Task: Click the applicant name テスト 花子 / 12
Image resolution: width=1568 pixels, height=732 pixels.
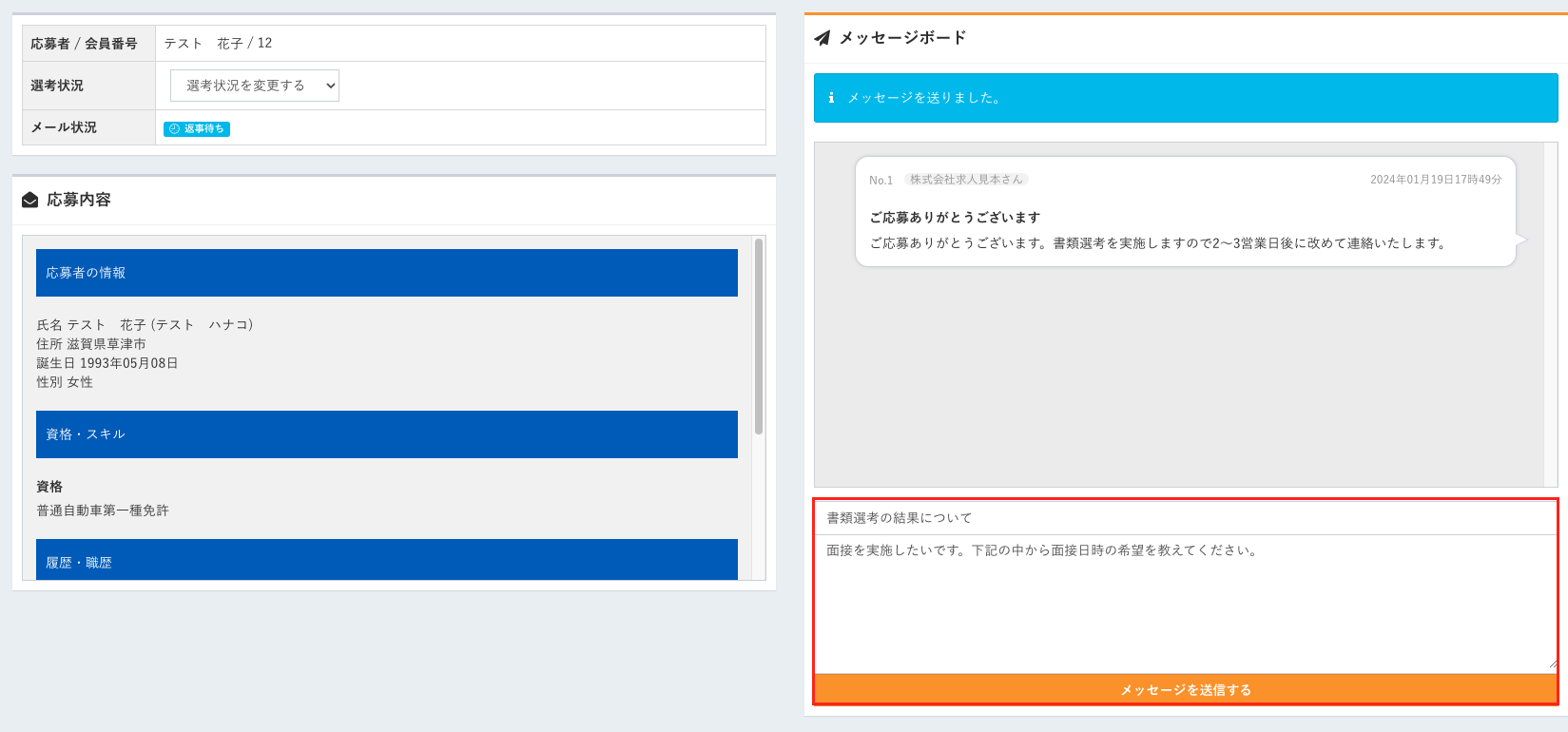Action: click(218, 44)
